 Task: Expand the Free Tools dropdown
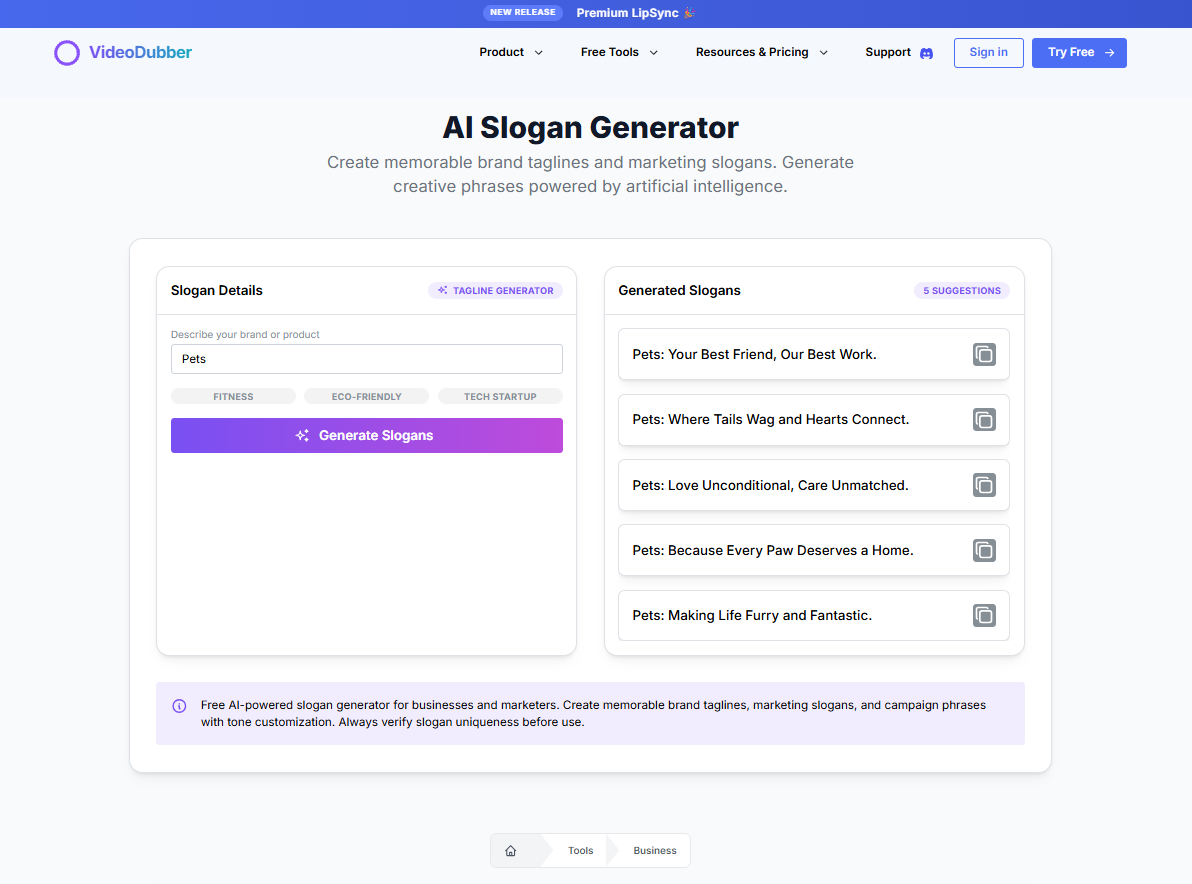point(618,52)
